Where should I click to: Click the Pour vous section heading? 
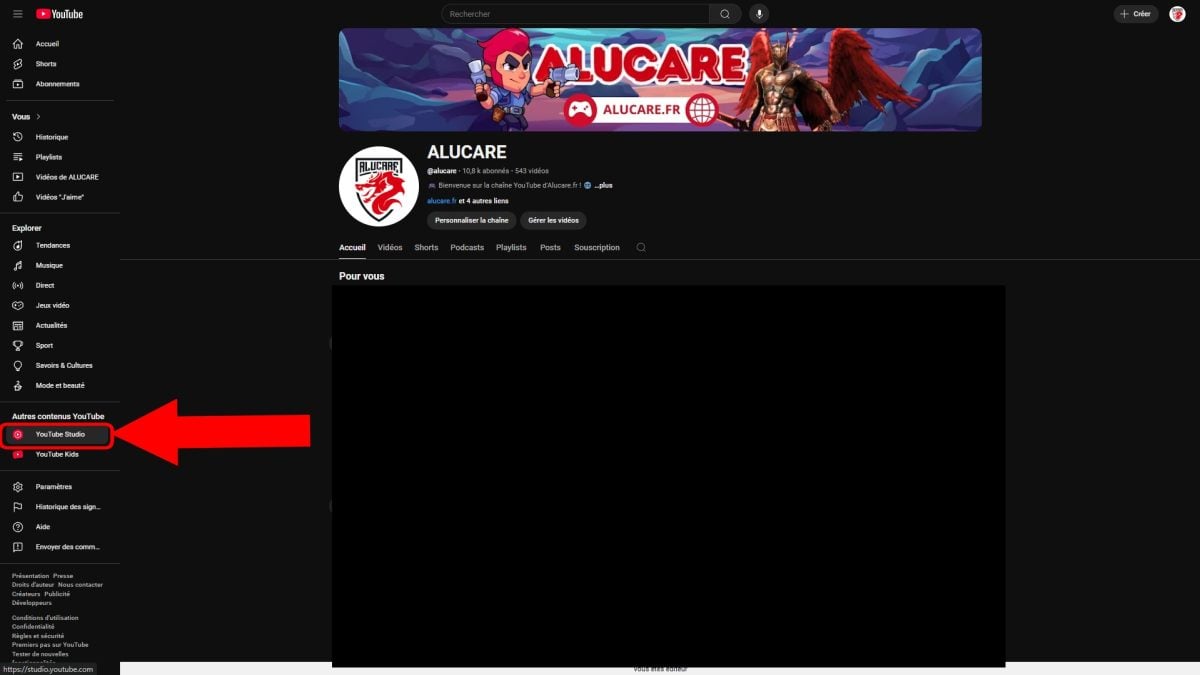(362, 276)
